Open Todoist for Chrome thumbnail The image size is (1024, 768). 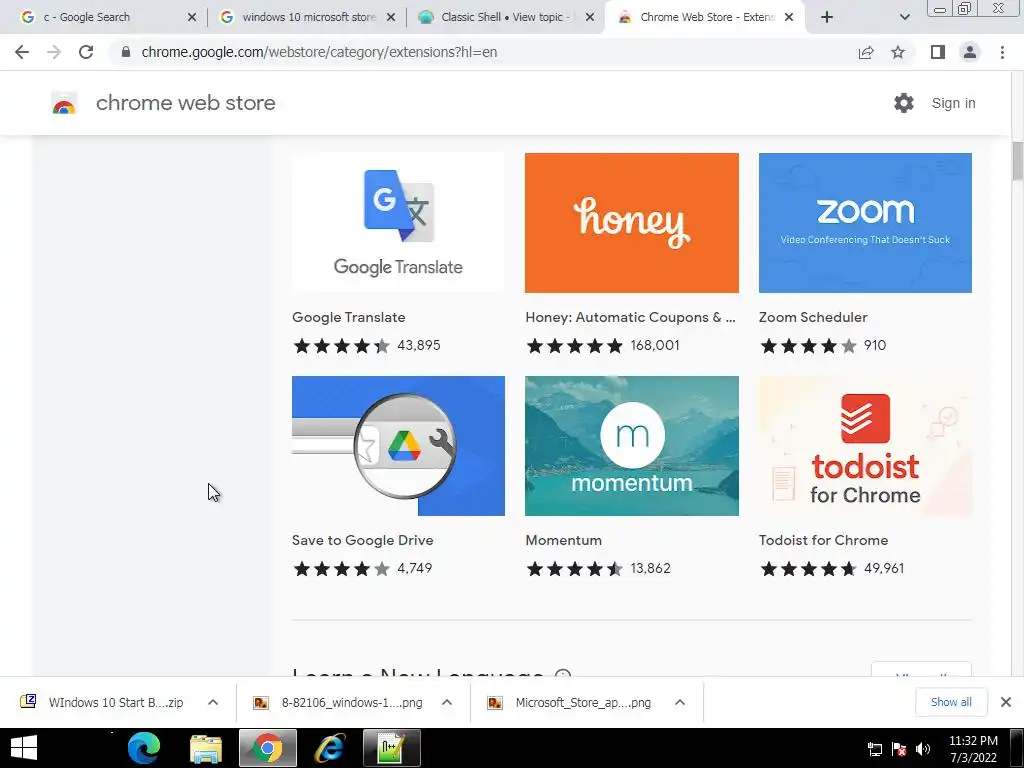click(865, 445)
